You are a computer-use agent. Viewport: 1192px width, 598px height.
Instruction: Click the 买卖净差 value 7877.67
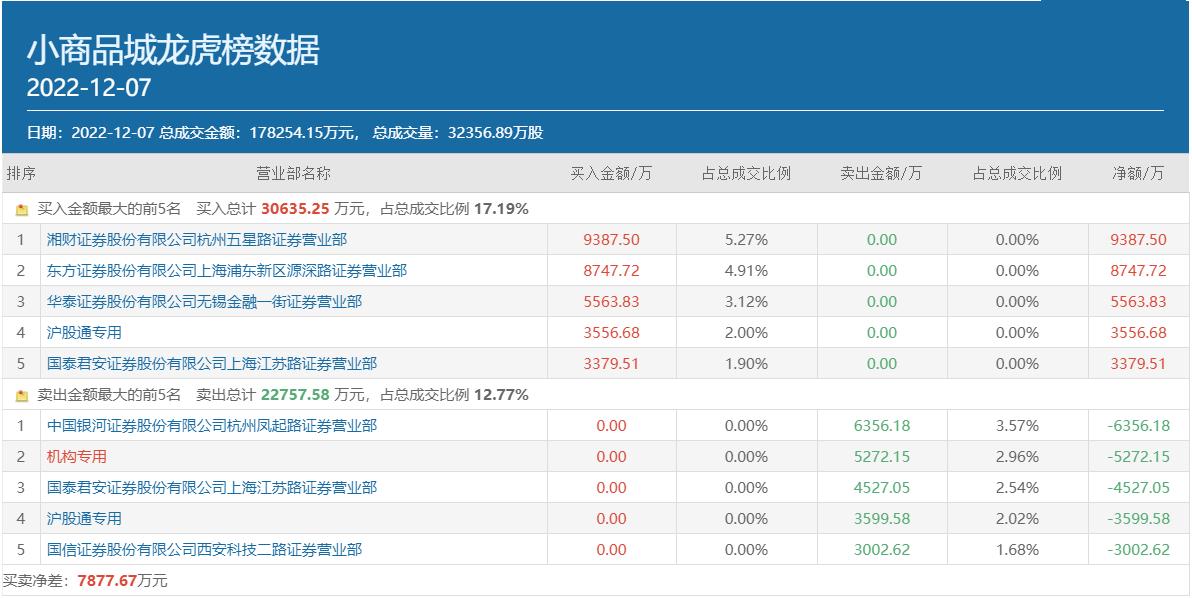tap(107, 581)
